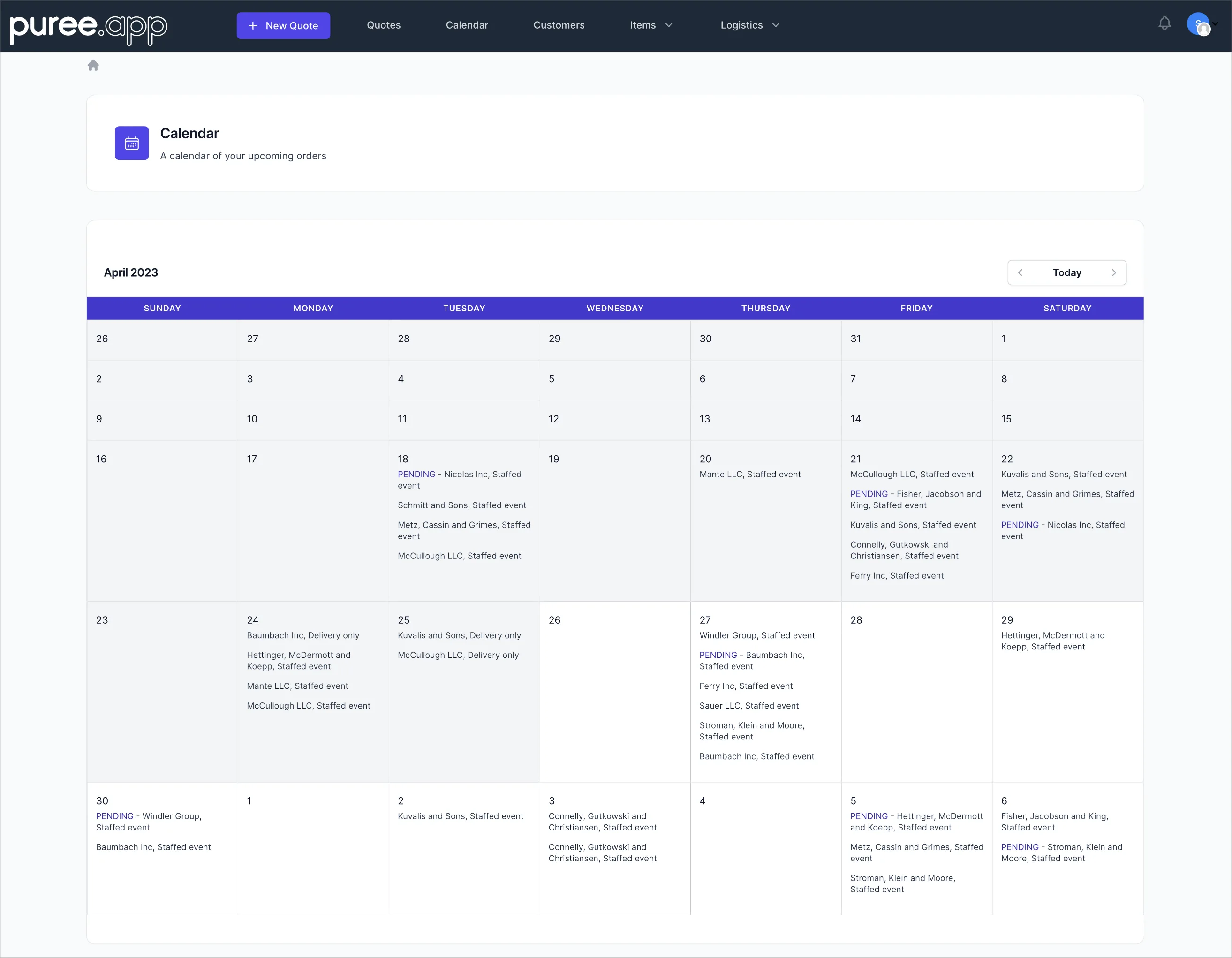The width and height of the screenshot is (1232, 958).
Task: Open the PENDING Nicolas Inc event on April 18
Action: pyautogui.click(x=460, y=480)
